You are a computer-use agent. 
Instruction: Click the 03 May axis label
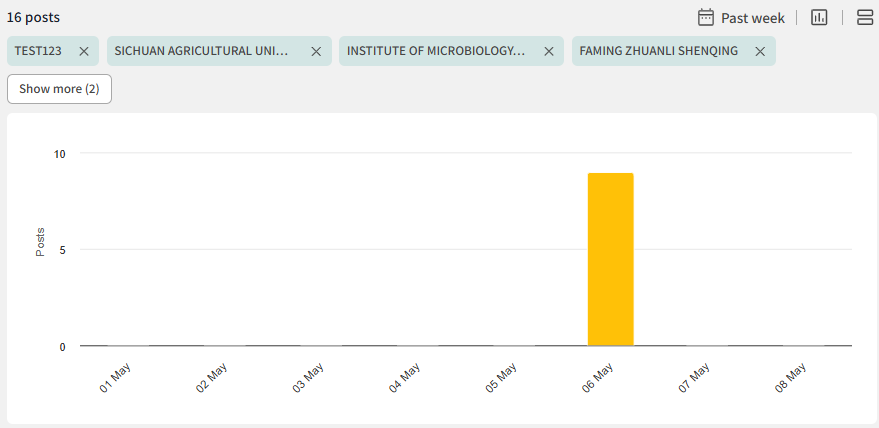[308, 379]
